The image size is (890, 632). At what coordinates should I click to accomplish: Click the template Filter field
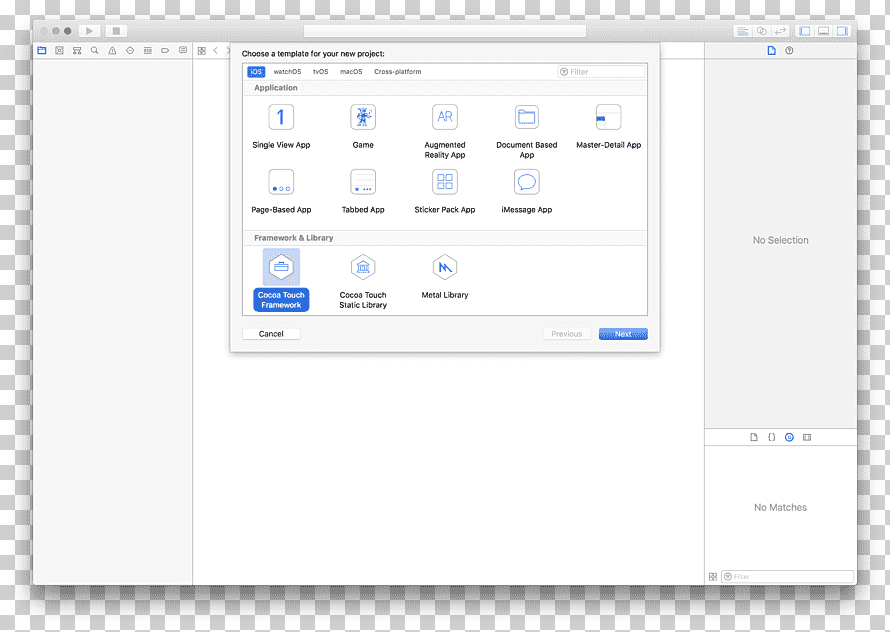[x=602, y=72]
